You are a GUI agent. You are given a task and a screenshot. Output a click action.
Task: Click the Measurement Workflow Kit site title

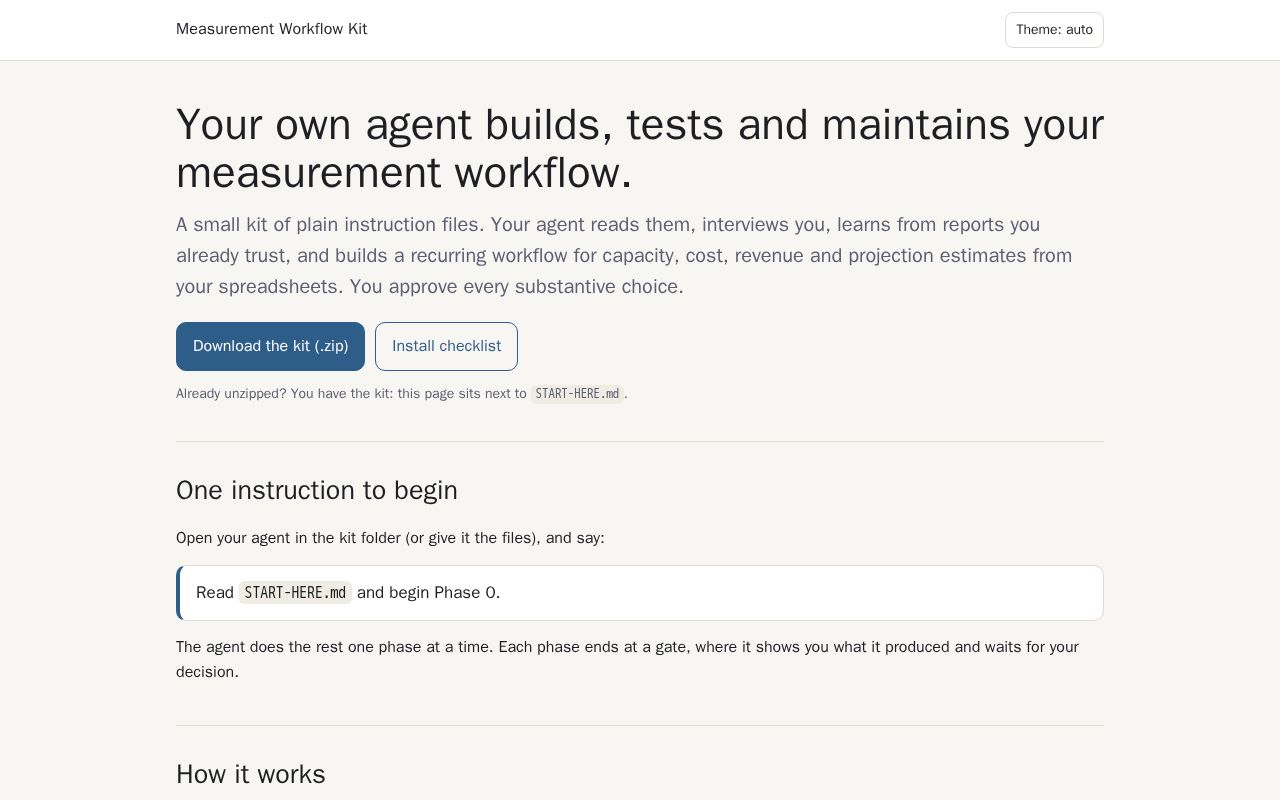271,29
